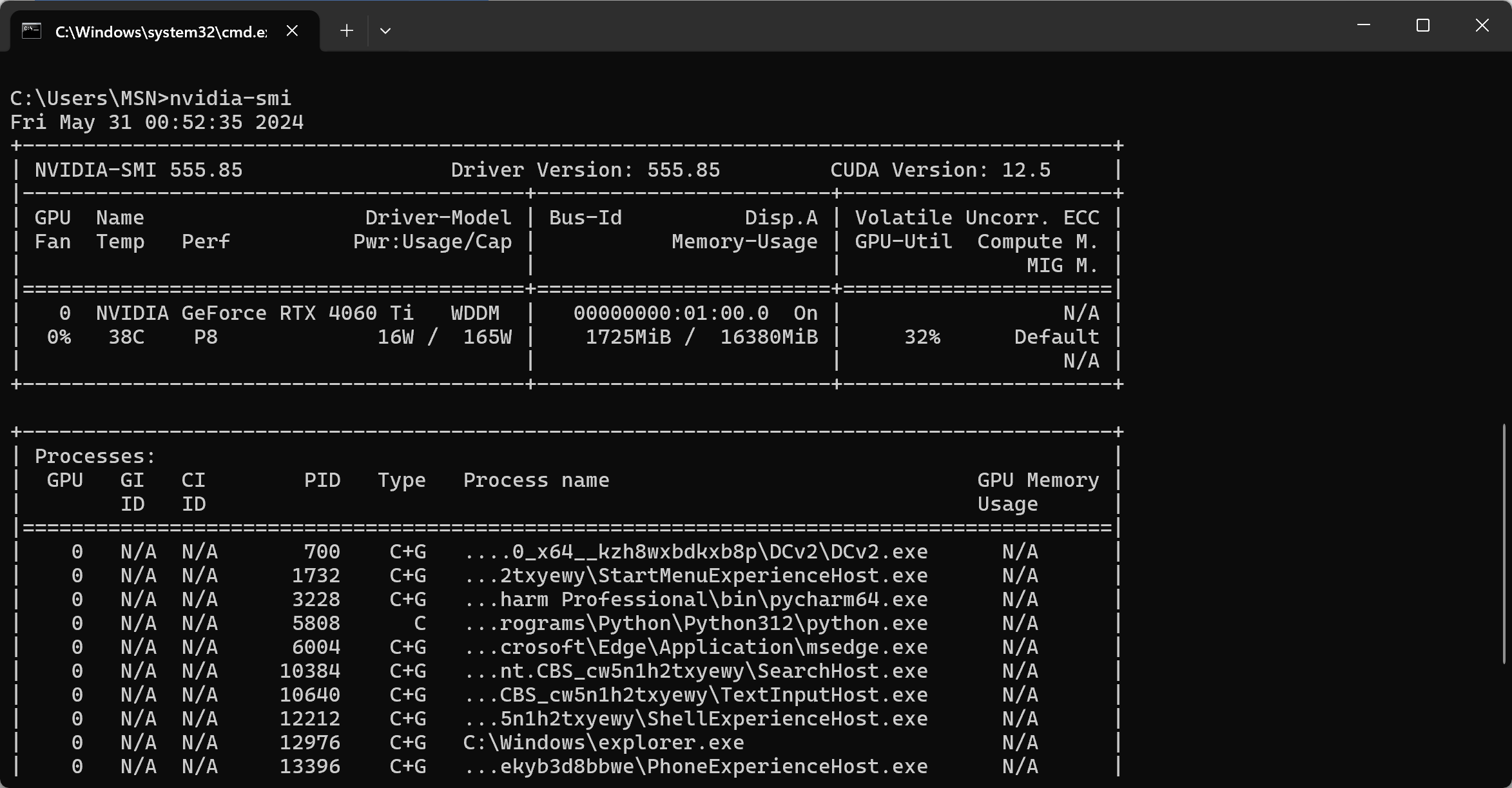
Task: Click the bus id '00000000:01:00.0'
Action: pyautogui.click(x=671, y=313)
